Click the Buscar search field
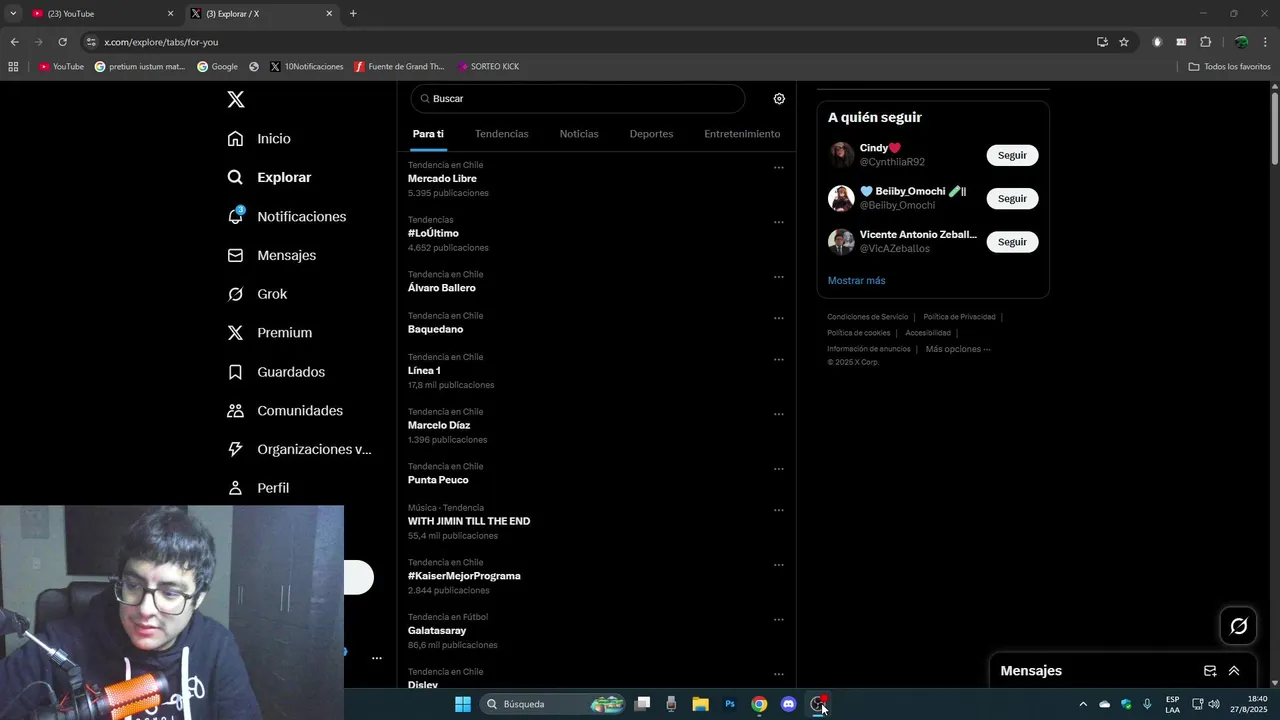1280x720 pixels. point(578,99)
